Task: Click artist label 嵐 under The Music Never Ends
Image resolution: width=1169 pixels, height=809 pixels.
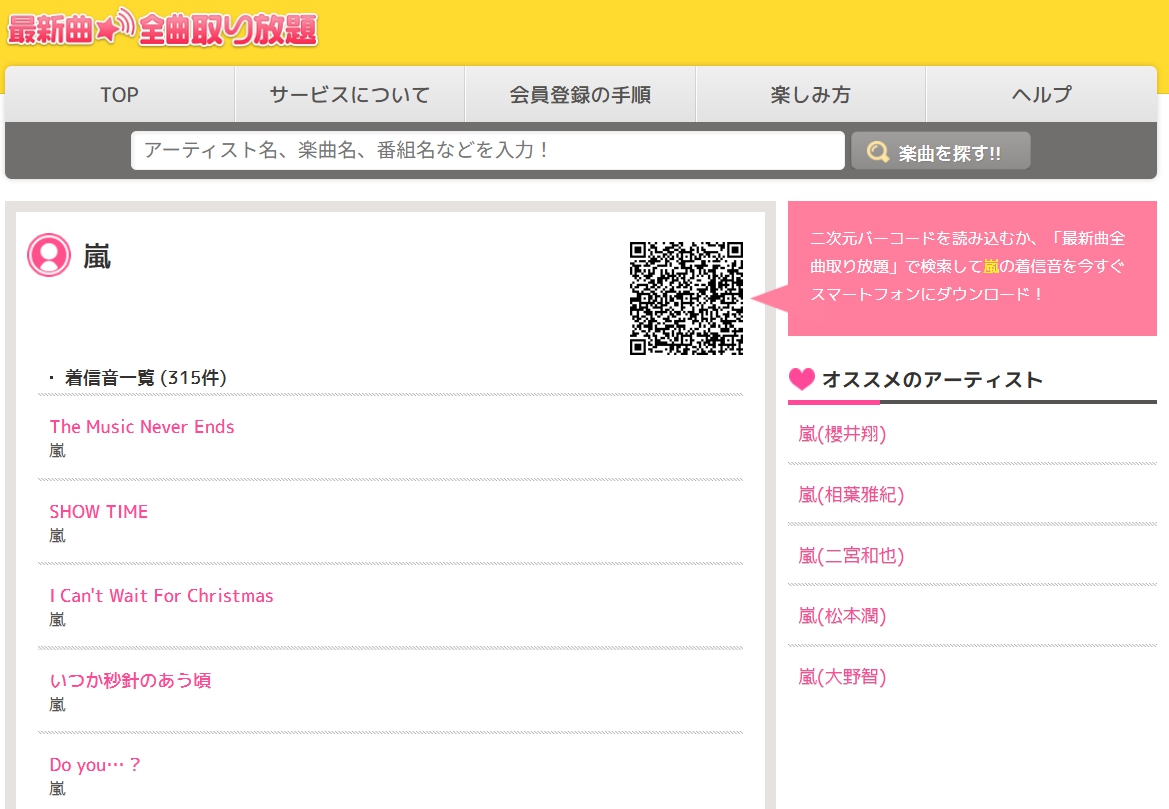Action: (x=57, y=450)
